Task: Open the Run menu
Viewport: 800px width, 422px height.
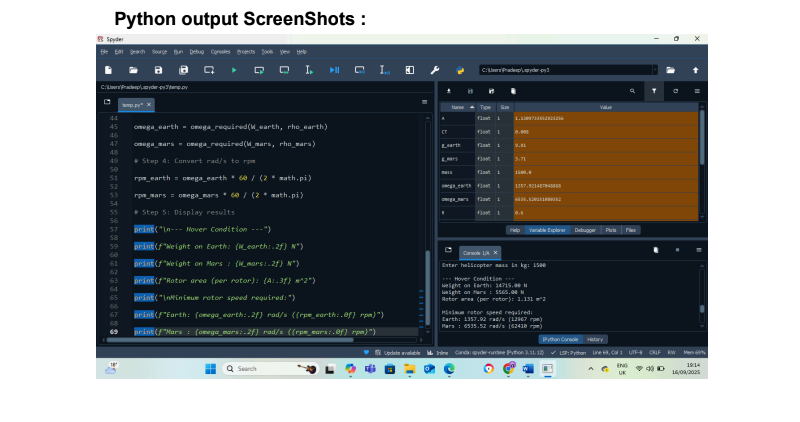Action: [x=178, y=52]
